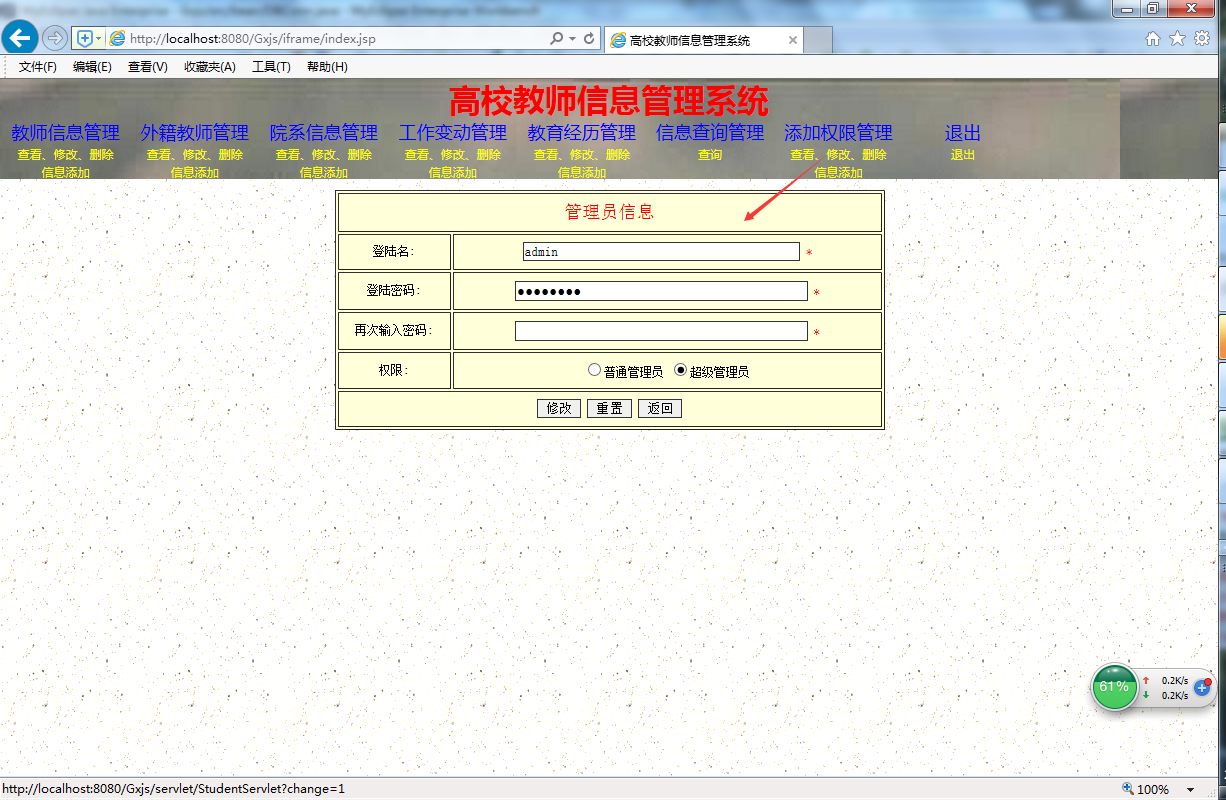1226x800 pixels.
Task: Click the Home icon in the browser
Action: pyautogui.click(x=1153, y=39)
